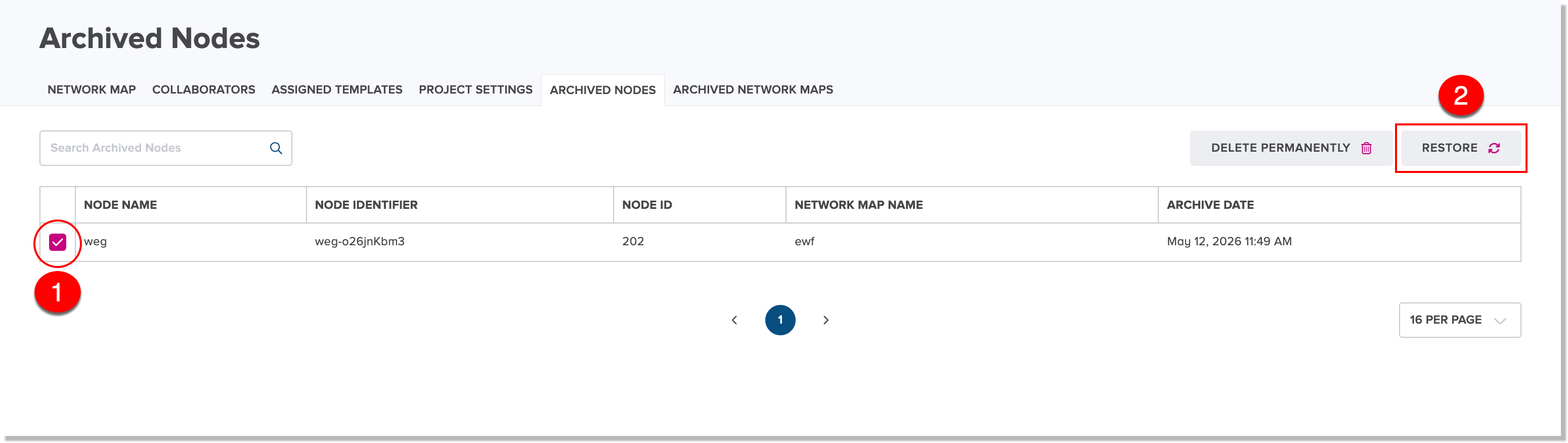Go to previous page arrow
The width and height of the screenshot is (1568, 443).
pyautogui.click(x=734, y=320)
